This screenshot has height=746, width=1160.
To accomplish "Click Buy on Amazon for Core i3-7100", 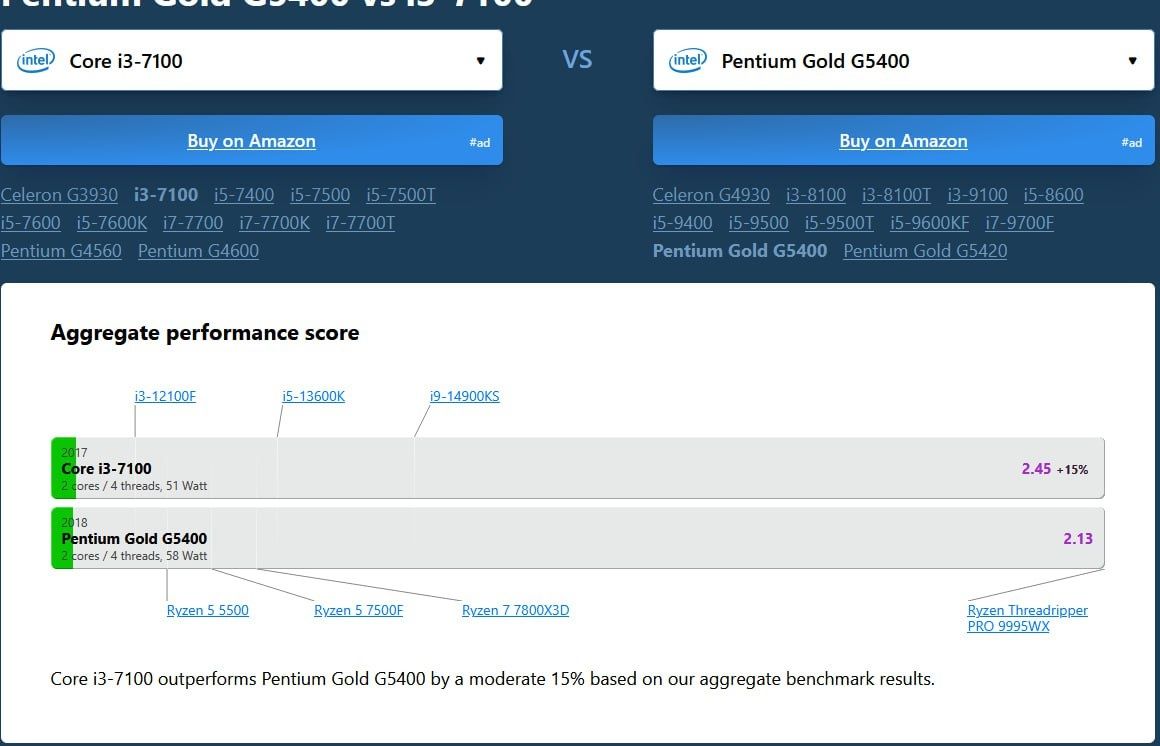I will point(252,141).
